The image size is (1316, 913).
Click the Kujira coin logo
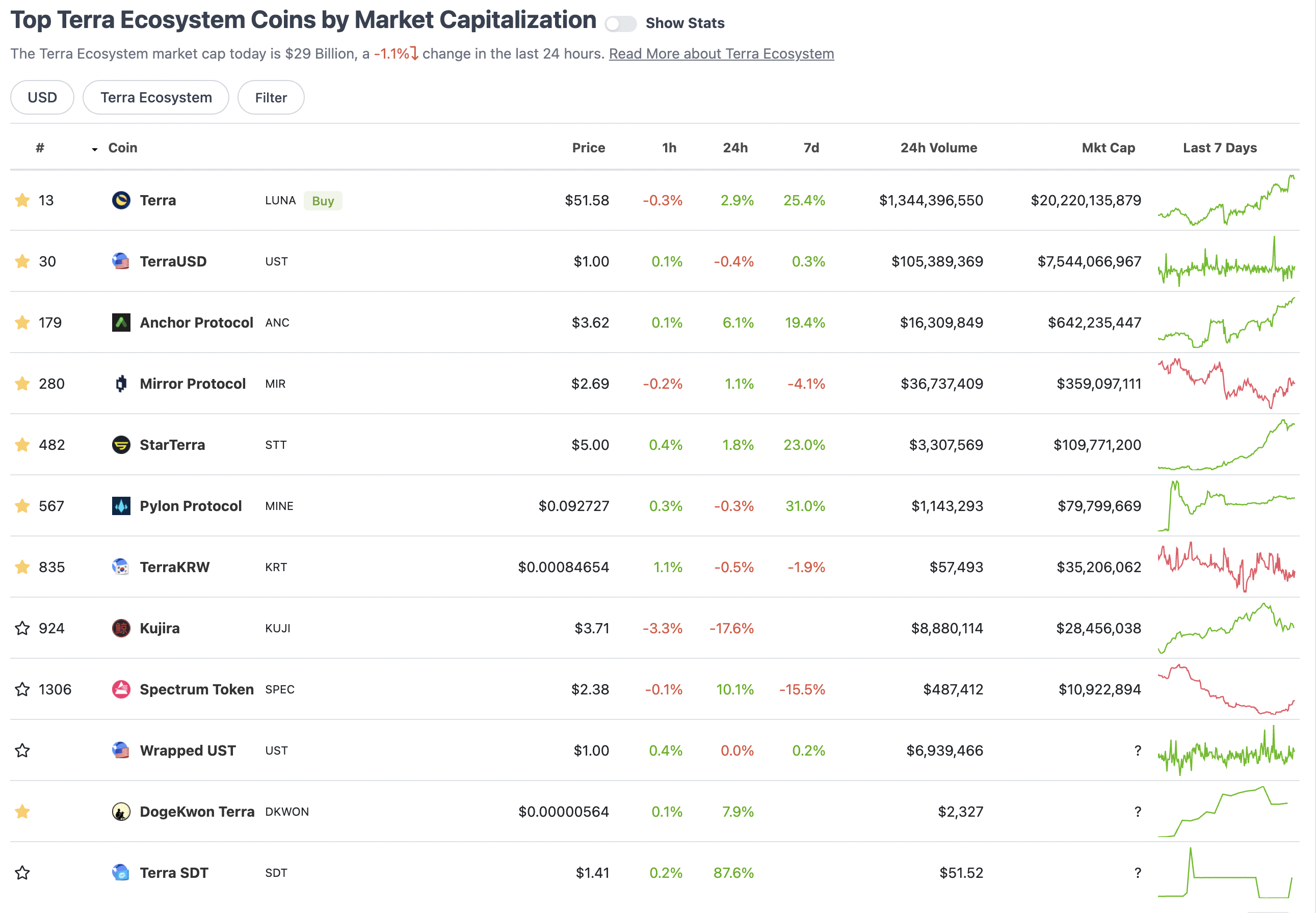(121, 628)
